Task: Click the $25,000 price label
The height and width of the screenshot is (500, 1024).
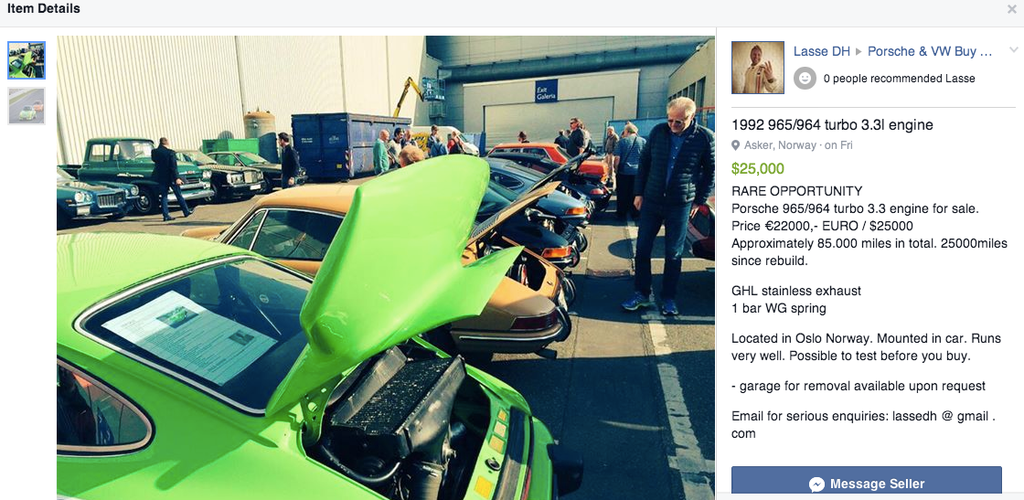Action: click(x=758, y=169)
